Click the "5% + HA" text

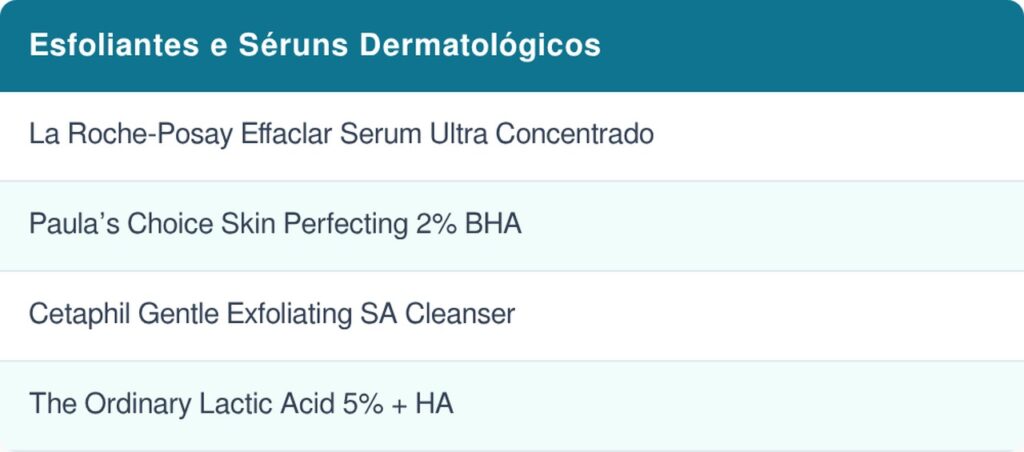pyautogui.click(x=398, y=404)
